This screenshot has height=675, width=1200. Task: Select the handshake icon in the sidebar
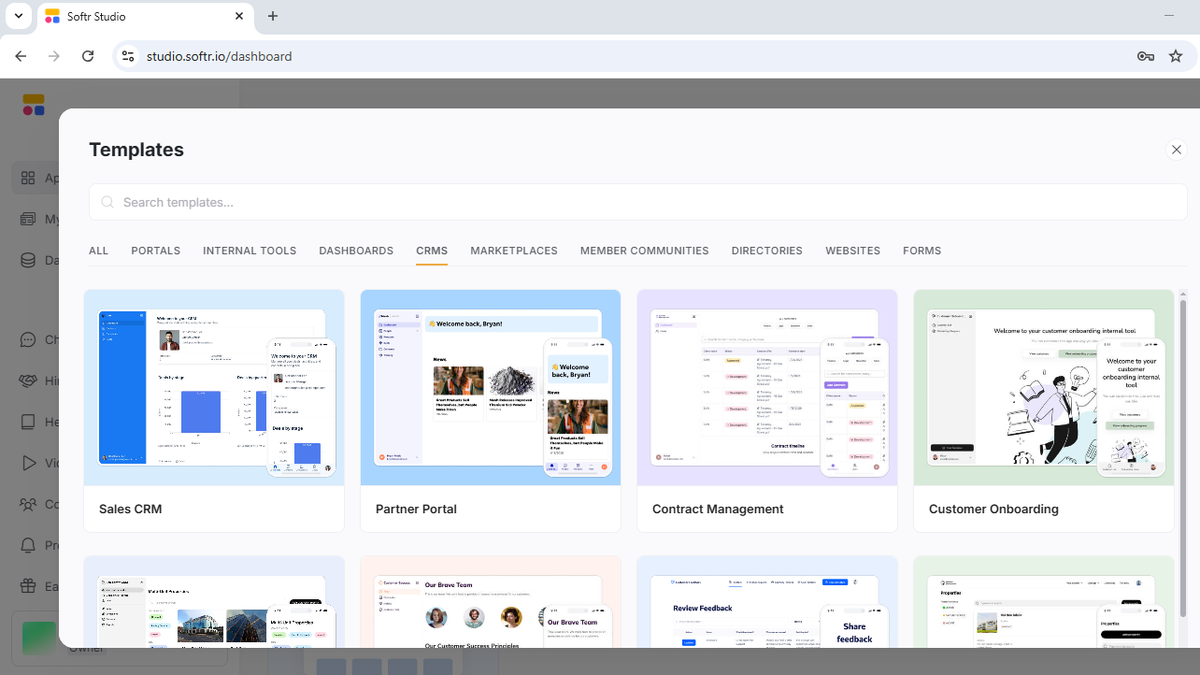(x=28, y=381)
